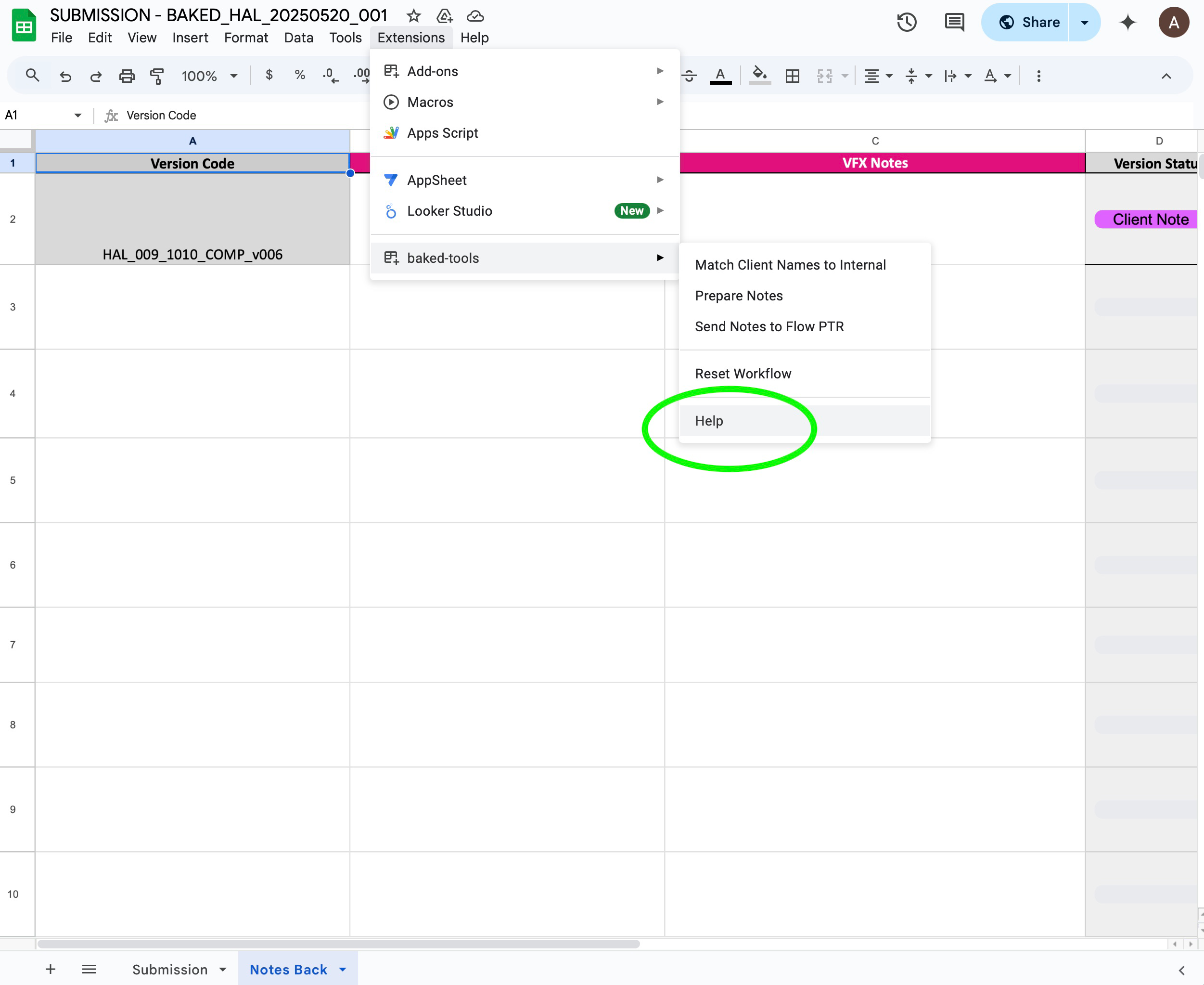The height and width of the screenshot is (985, 1204).
Task: Toggle strikethrough text formatting
Action: (689, 76)
